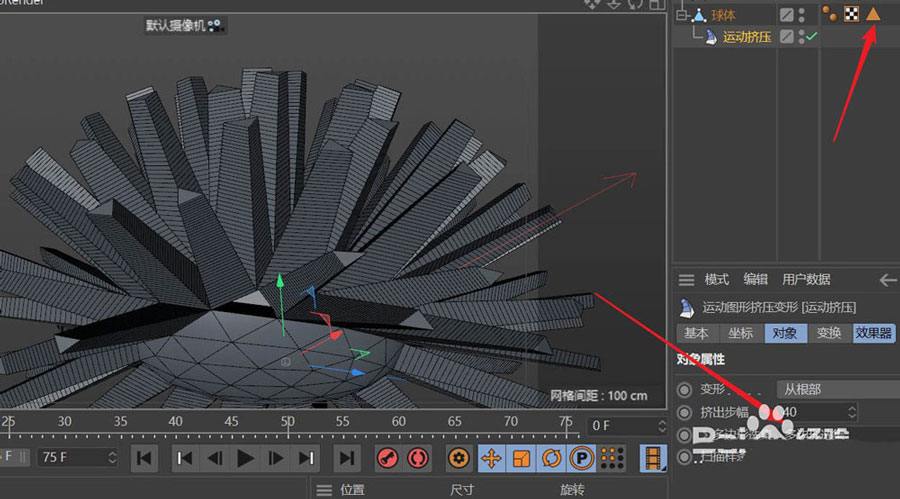Toggle the Rotation keyframe icon
Image resolution: width=900 pixels, height=499 pixels.
(551, 458)
